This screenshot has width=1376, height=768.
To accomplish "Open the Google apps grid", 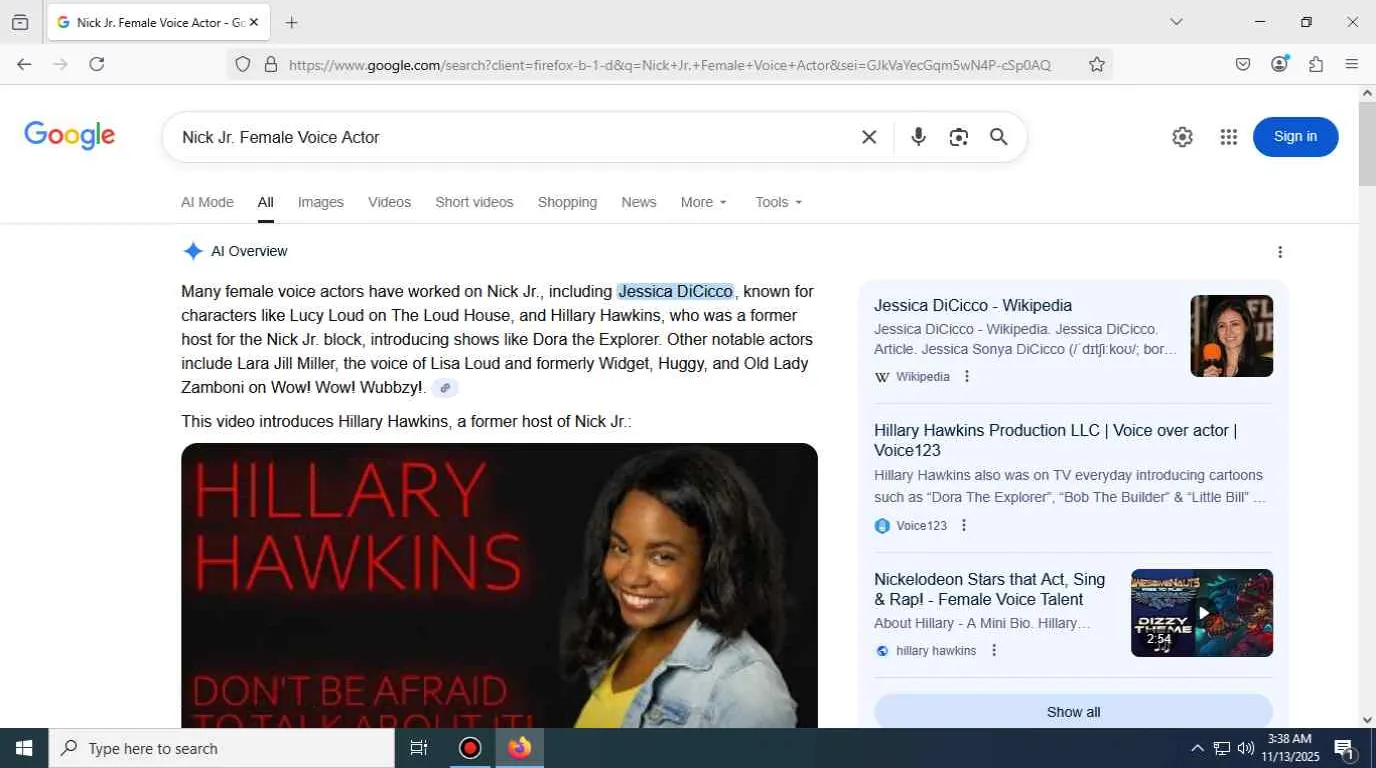I will point(1229,137).
